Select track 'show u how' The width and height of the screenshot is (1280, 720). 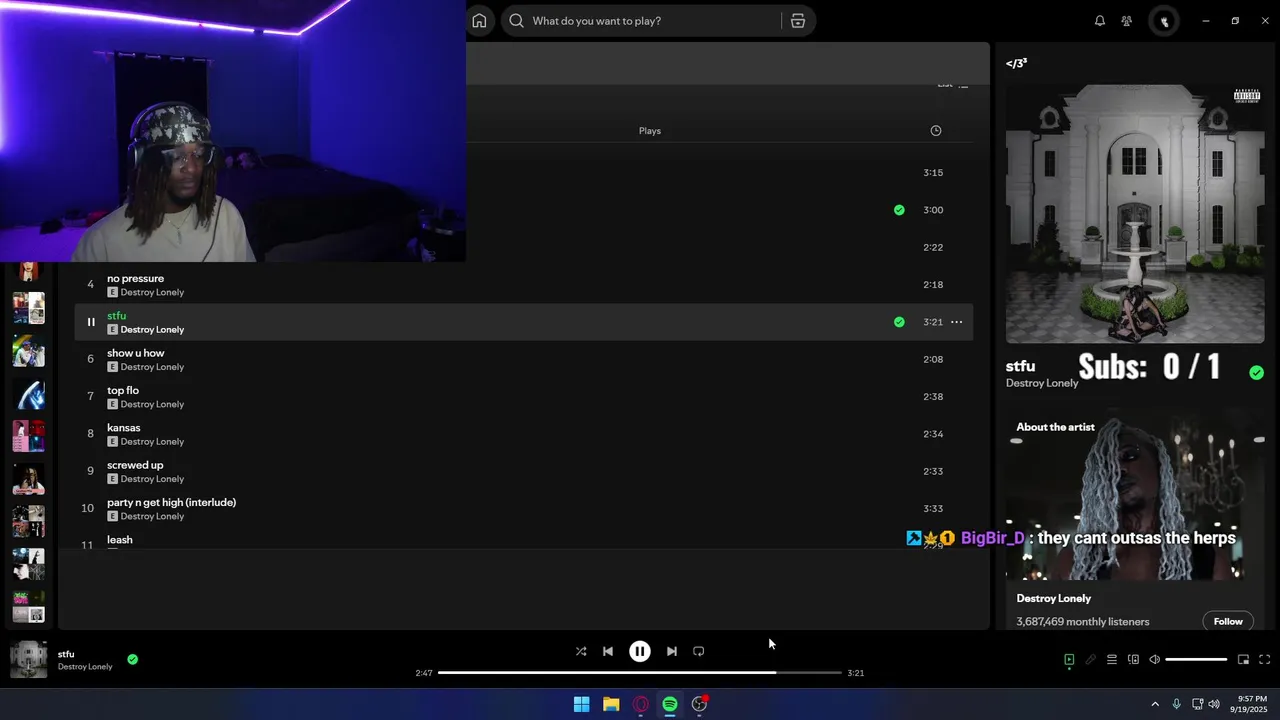coord(136,353)
